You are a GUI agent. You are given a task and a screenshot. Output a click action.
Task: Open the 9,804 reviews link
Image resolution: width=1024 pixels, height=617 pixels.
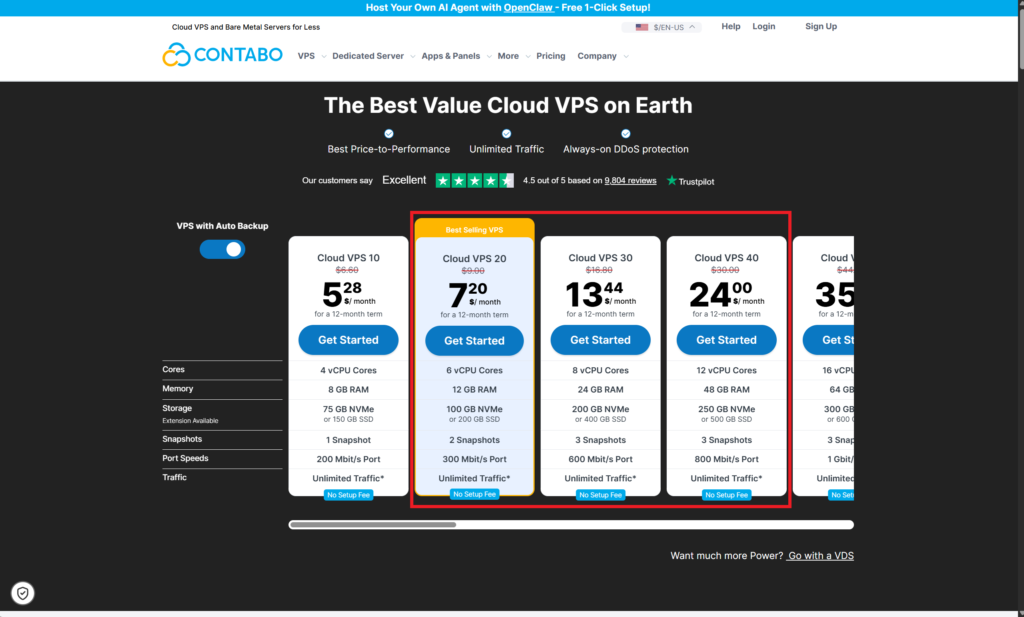click(630, 181)
